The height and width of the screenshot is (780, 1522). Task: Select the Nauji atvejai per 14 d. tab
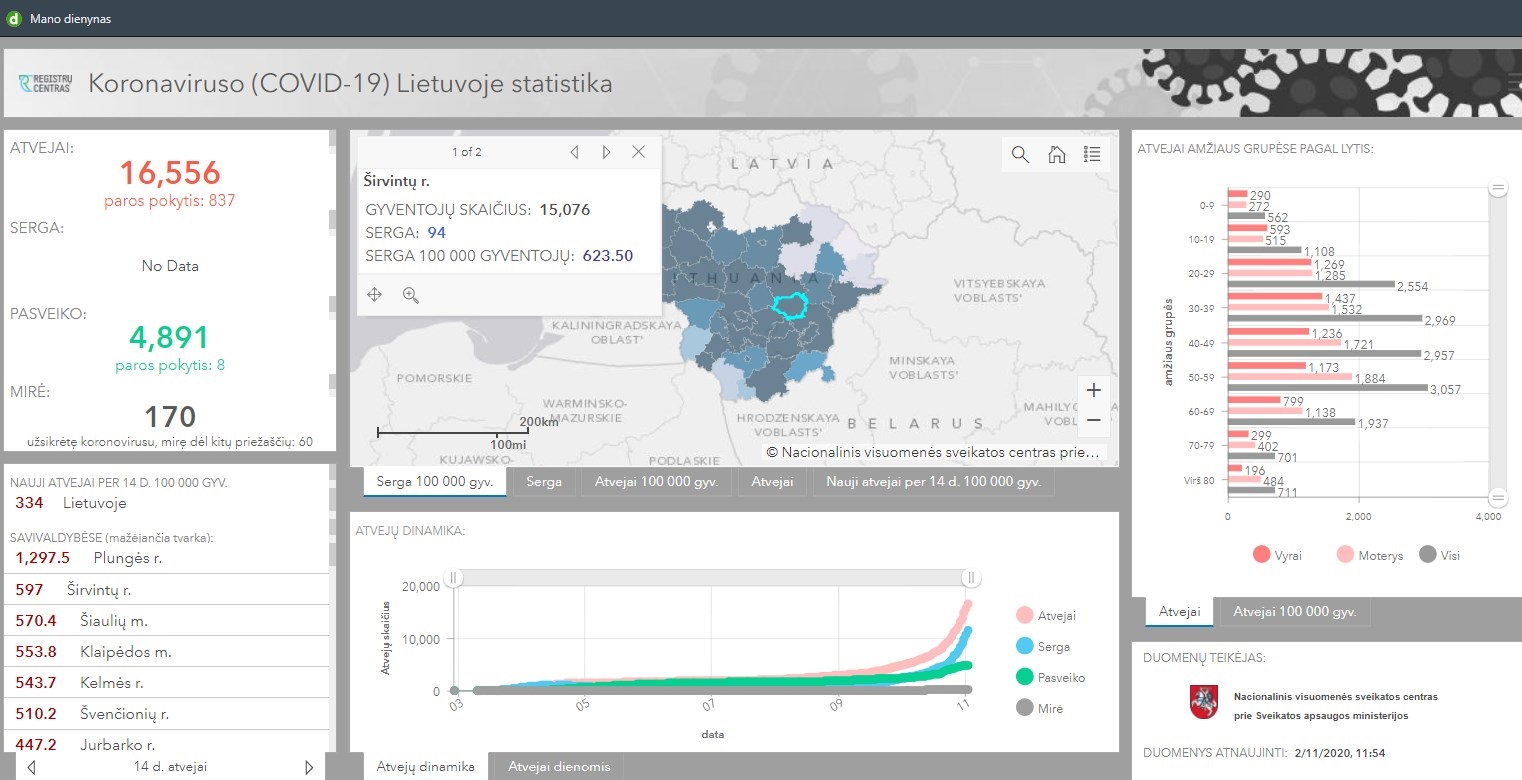(x=933, y=482)
